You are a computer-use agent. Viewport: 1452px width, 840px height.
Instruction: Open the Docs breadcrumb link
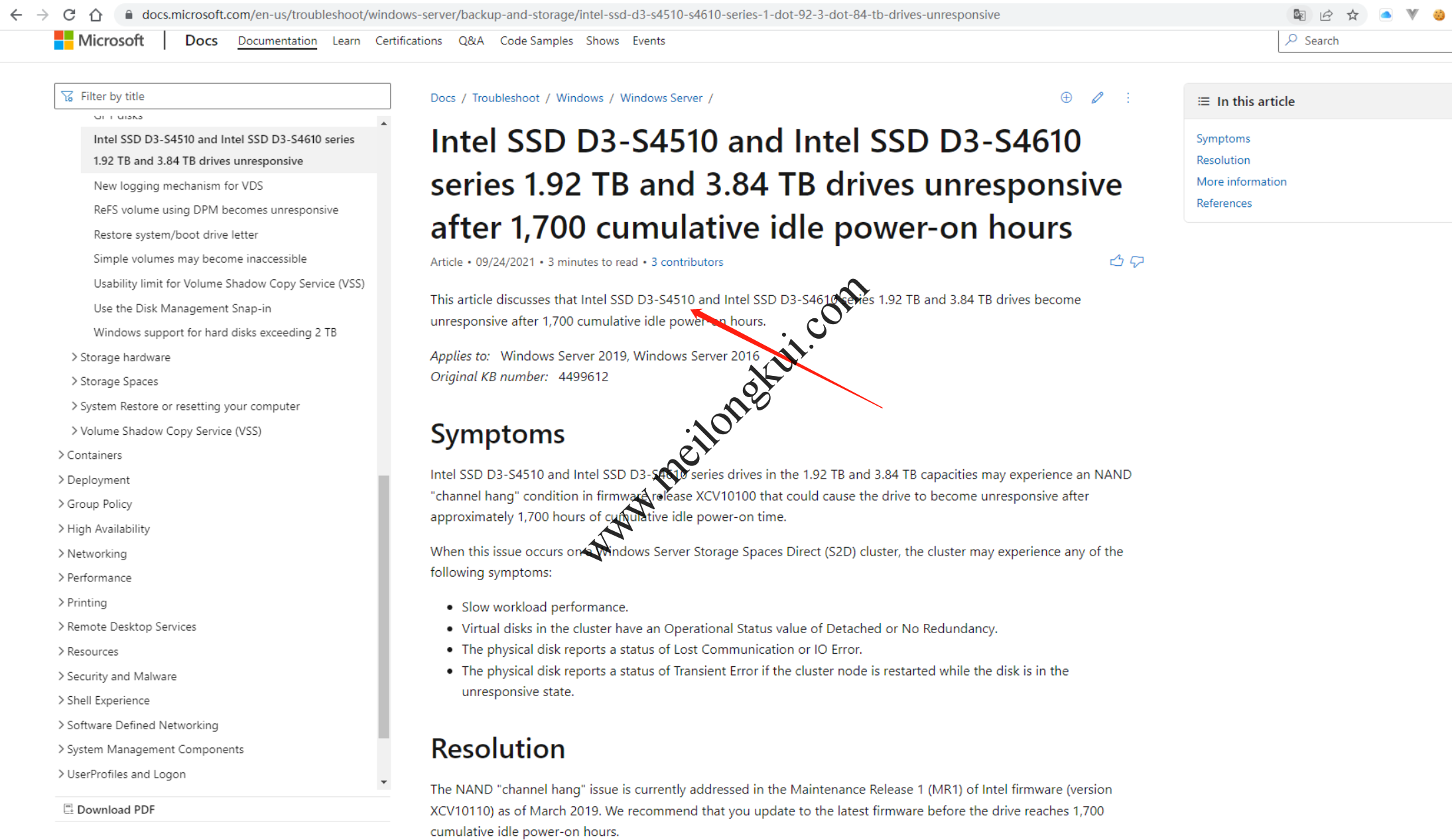(442, 97)
